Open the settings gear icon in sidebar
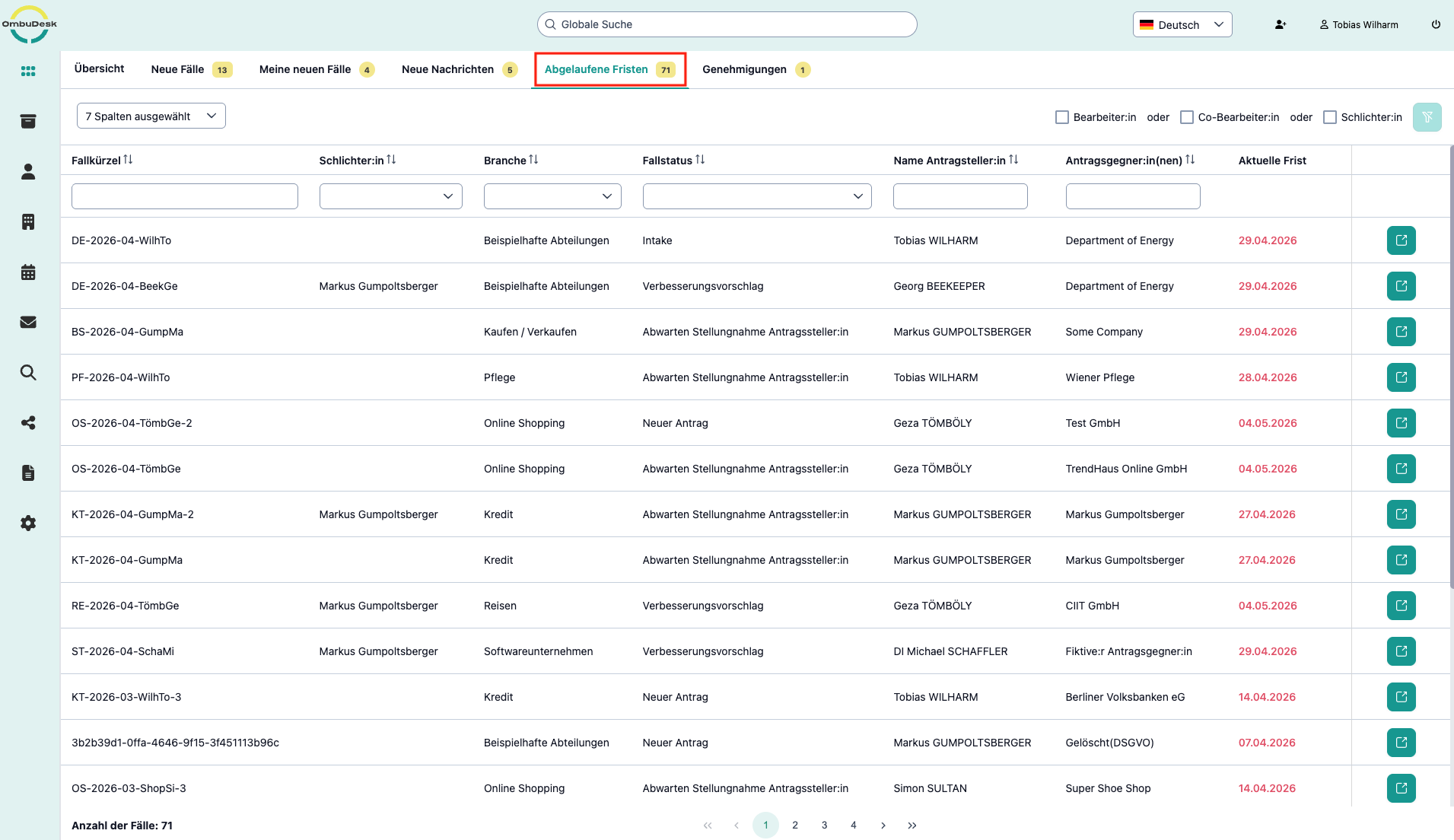The image size is (1454, 840). coord(28,523)
